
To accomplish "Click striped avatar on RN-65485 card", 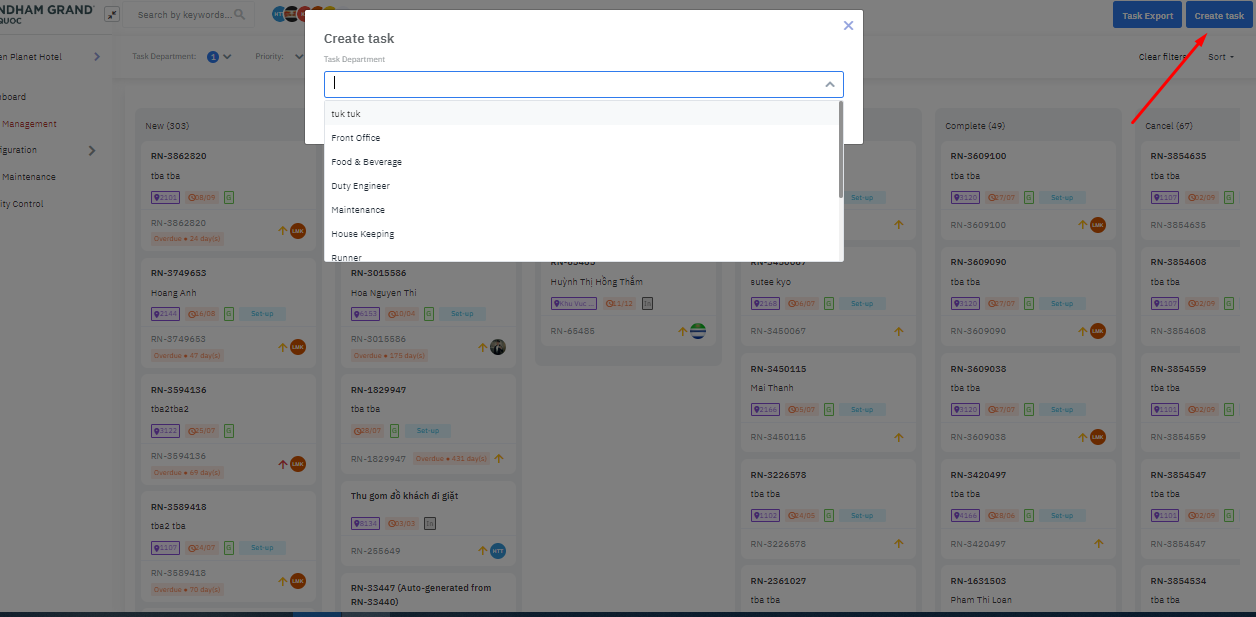I will pos(698,331).
